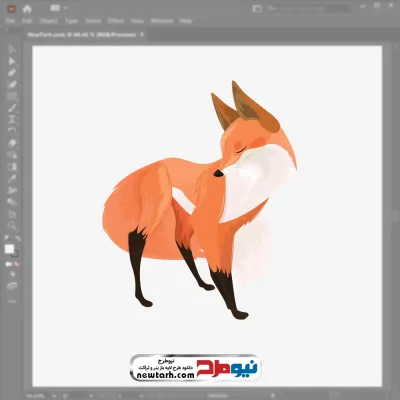This screenshot has height=400, width=400.
Task: Open Edit Toolbar three dots
Action: click(x=12, y=302)
